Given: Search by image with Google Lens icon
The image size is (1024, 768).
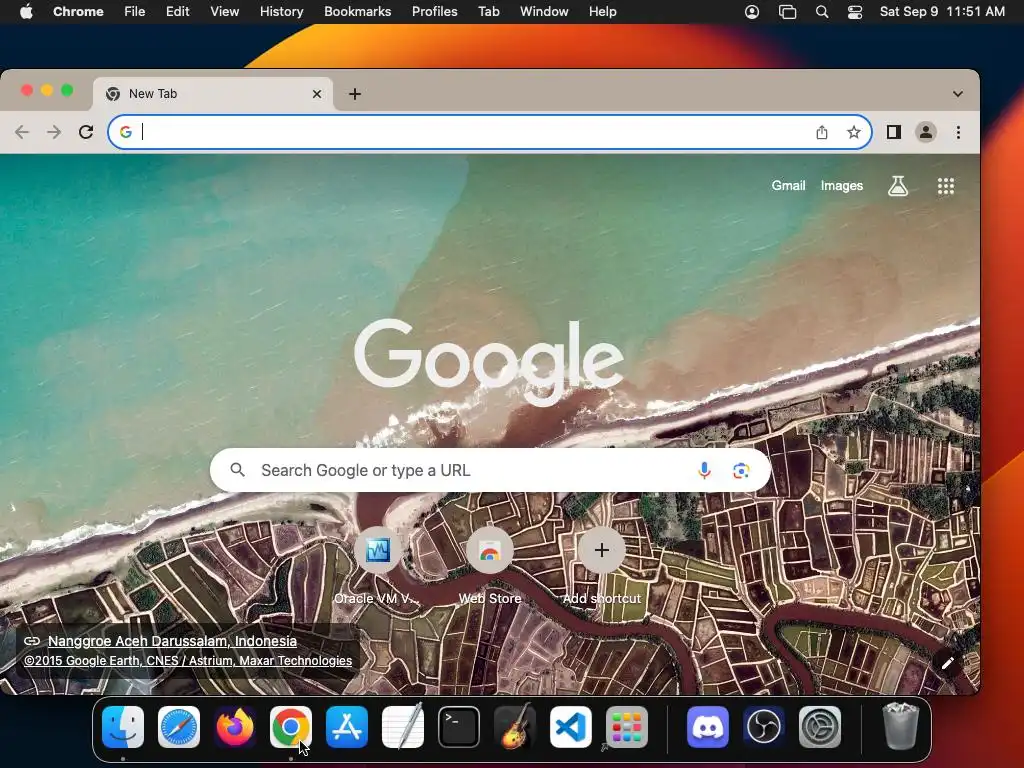Looking at the screenshot, I should click(x=741, y=470).
